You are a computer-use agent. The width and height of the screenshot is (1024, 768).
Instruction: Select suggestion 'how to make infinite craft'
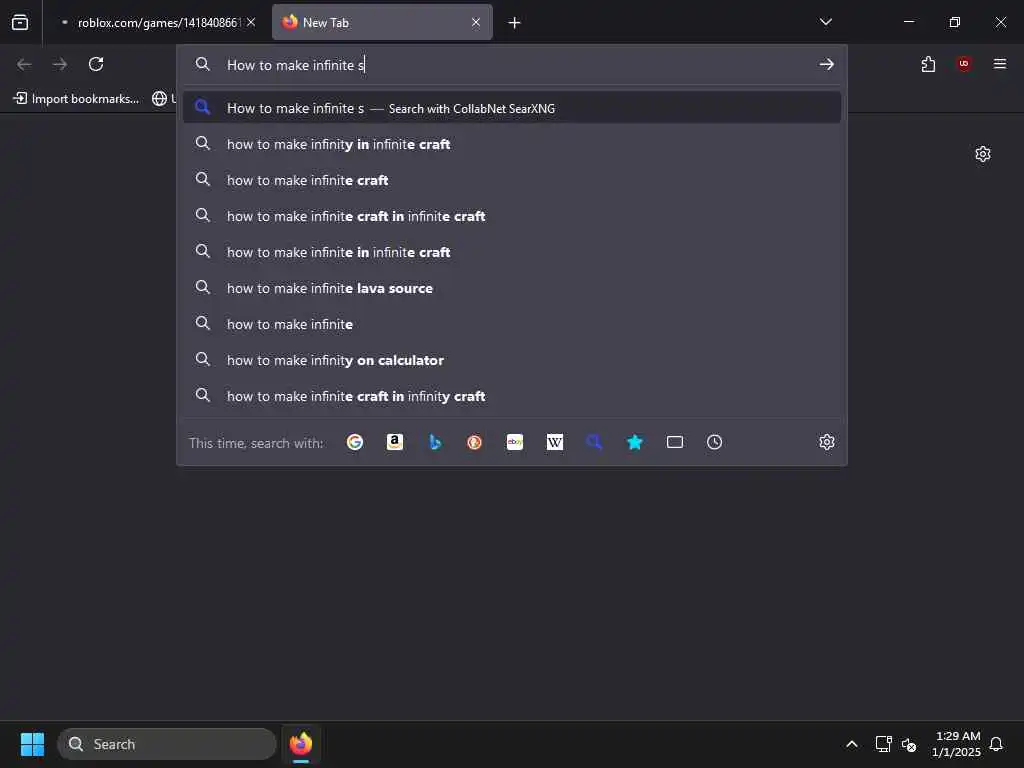(512, 180)
